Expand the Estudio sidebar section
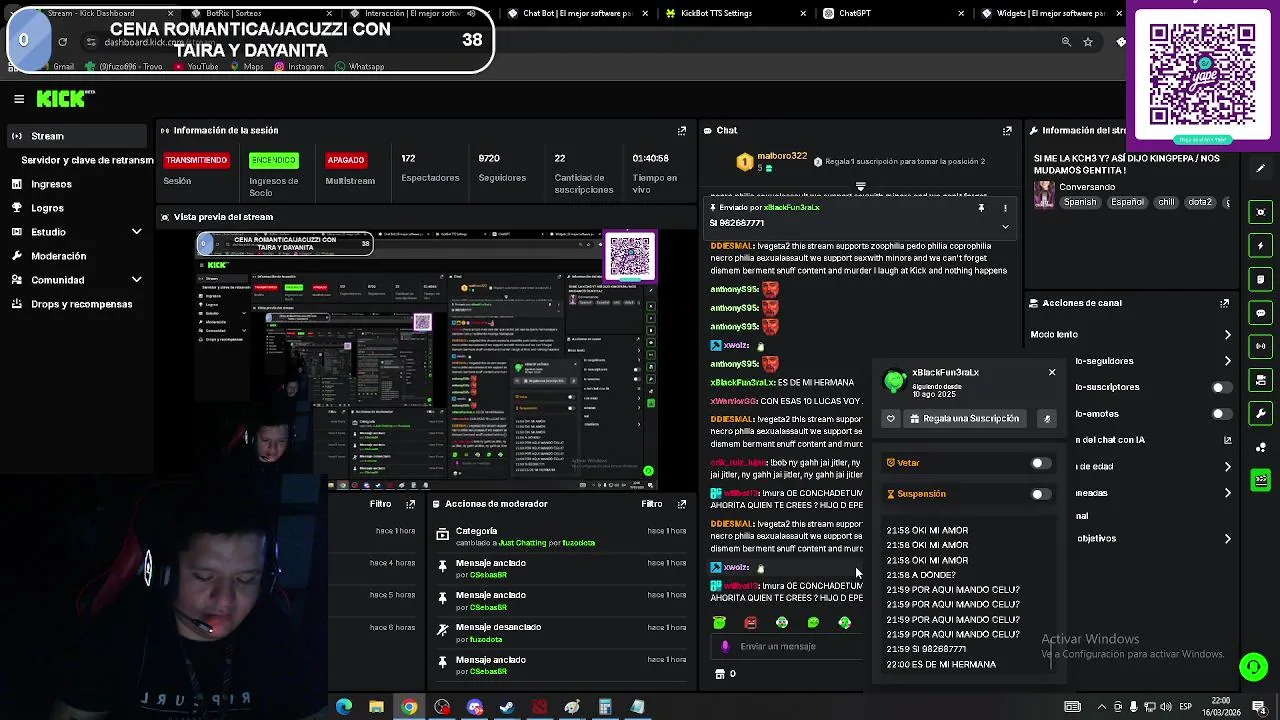1280x720 pixels. 137,232
